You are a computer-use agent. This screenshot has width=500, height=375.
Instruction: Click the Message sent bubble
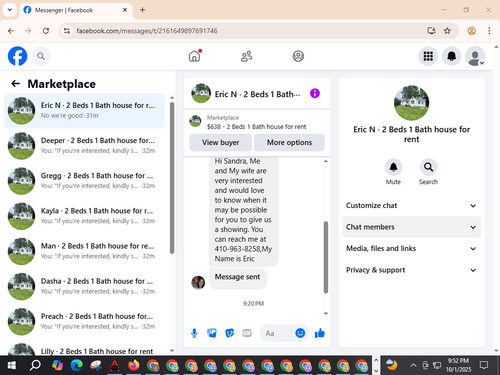238,279
